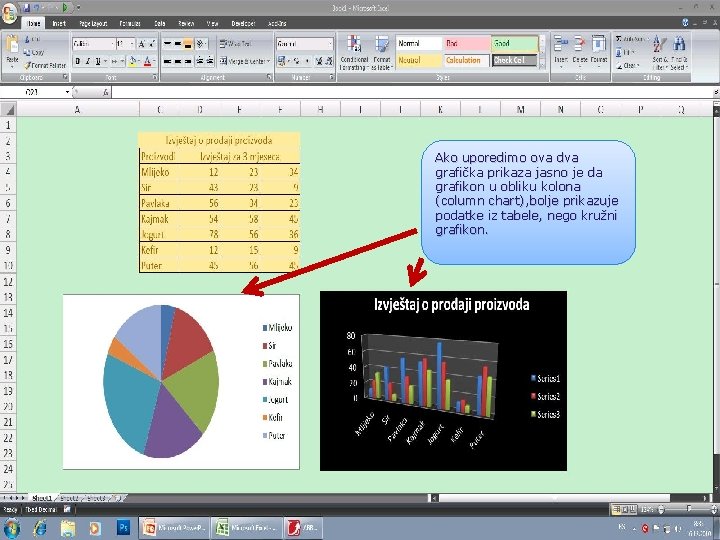Adjust the zoom slider in status bar
Viewport: 720px width, 540px height.
coord(688,509)
